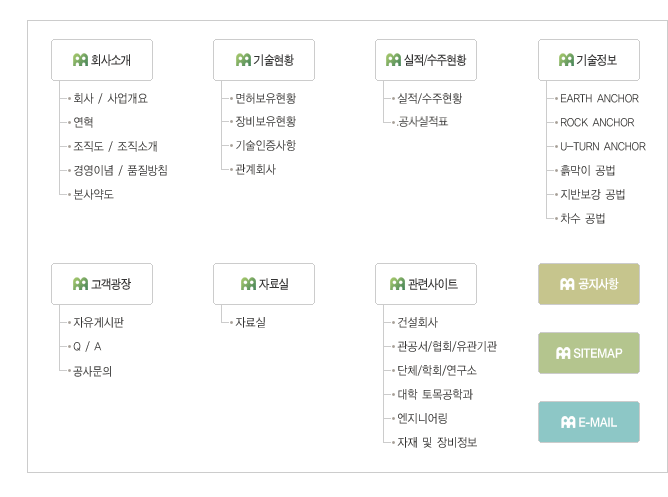Click the white icon on E-MAIL button

pyautogui.click(x=568, y=422)
